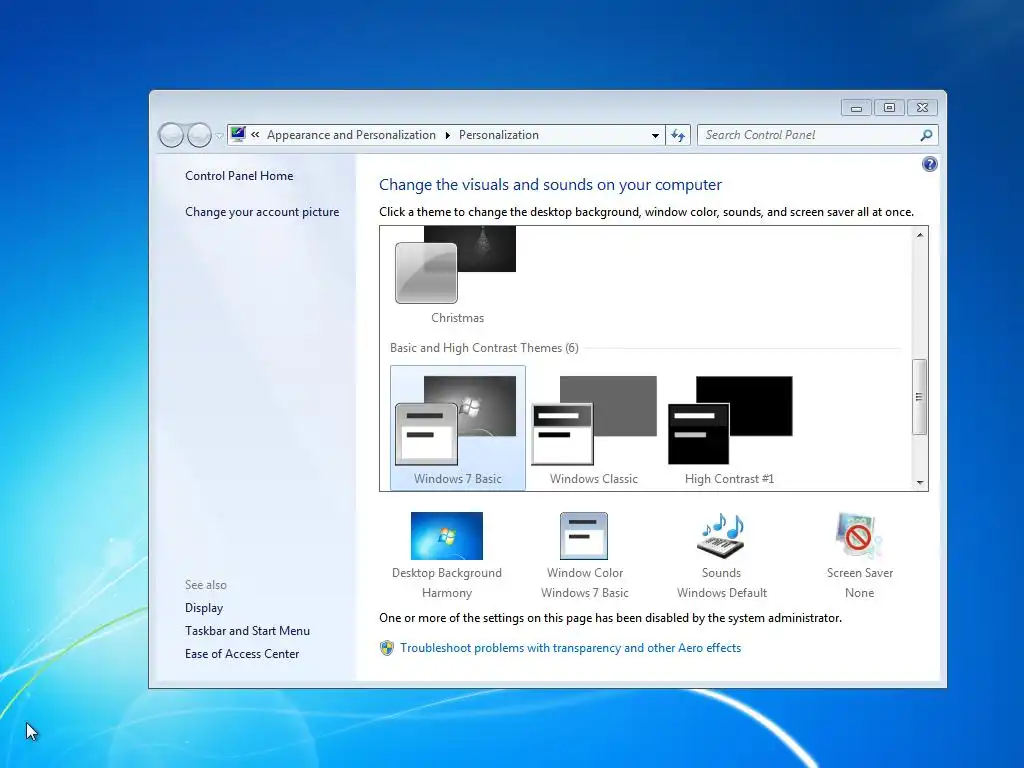This screenshot has height=768, width=1024.
Task: Go back with the Back arrow button
Action: 171,135
